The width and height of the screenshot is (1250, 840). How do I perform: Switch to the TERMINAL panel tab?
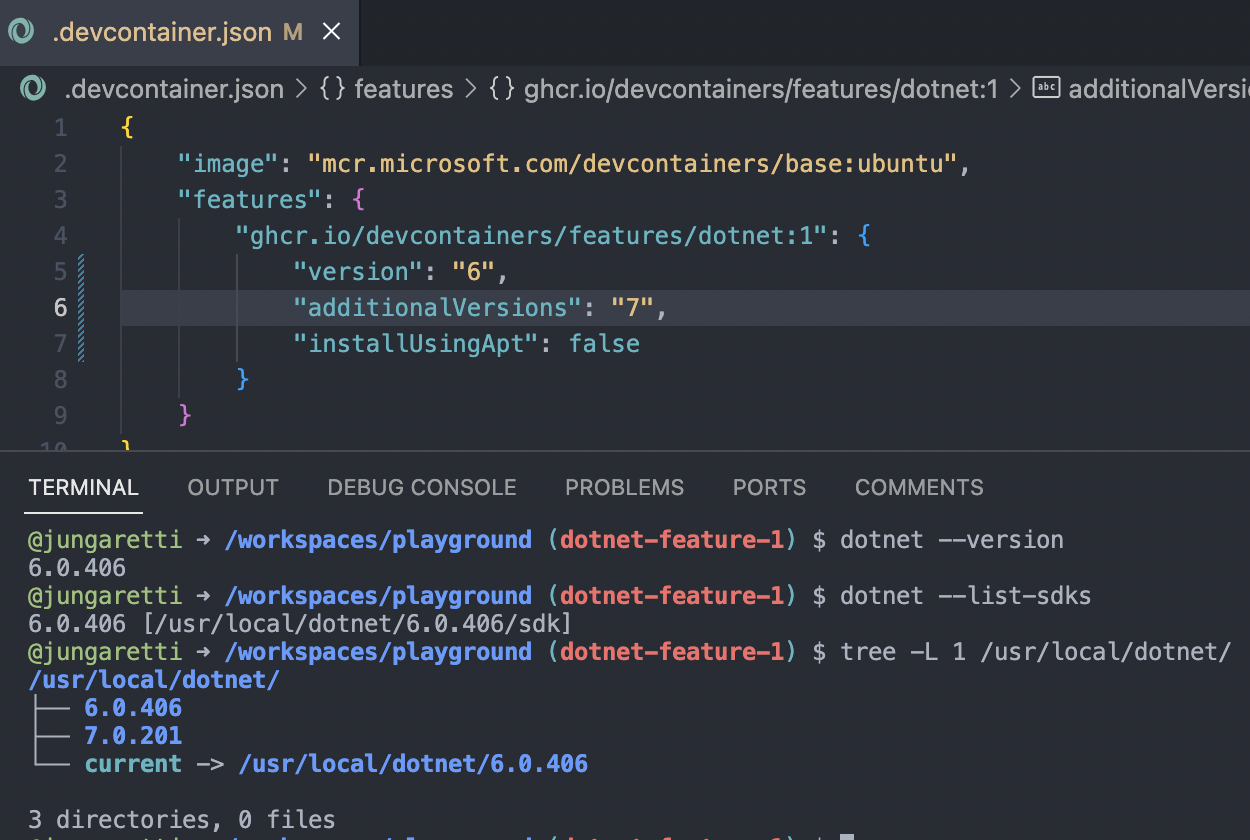84,488
